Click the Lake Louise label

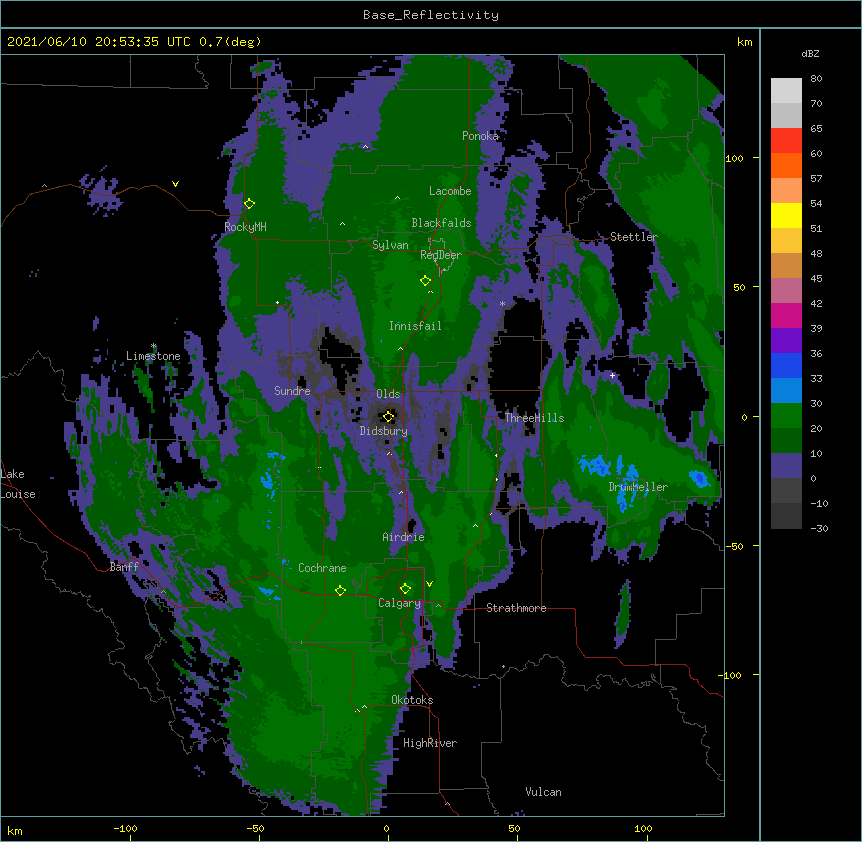point(18,484)
